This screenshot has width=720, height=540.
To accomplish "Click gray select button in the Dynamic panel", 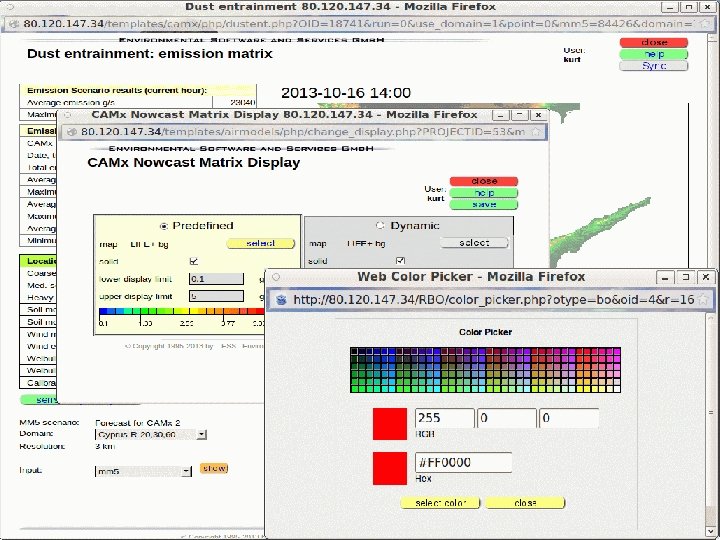I will (474, 242).
